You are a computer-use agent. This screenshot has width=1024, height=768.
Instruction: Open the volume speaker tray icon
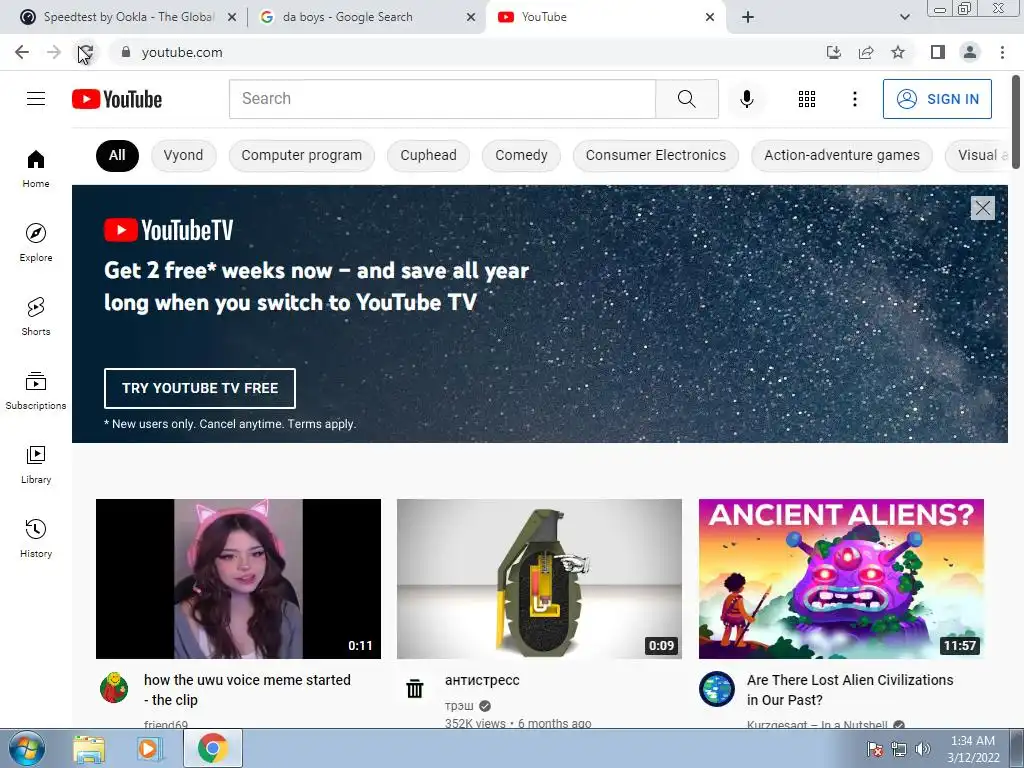point(922,749)
